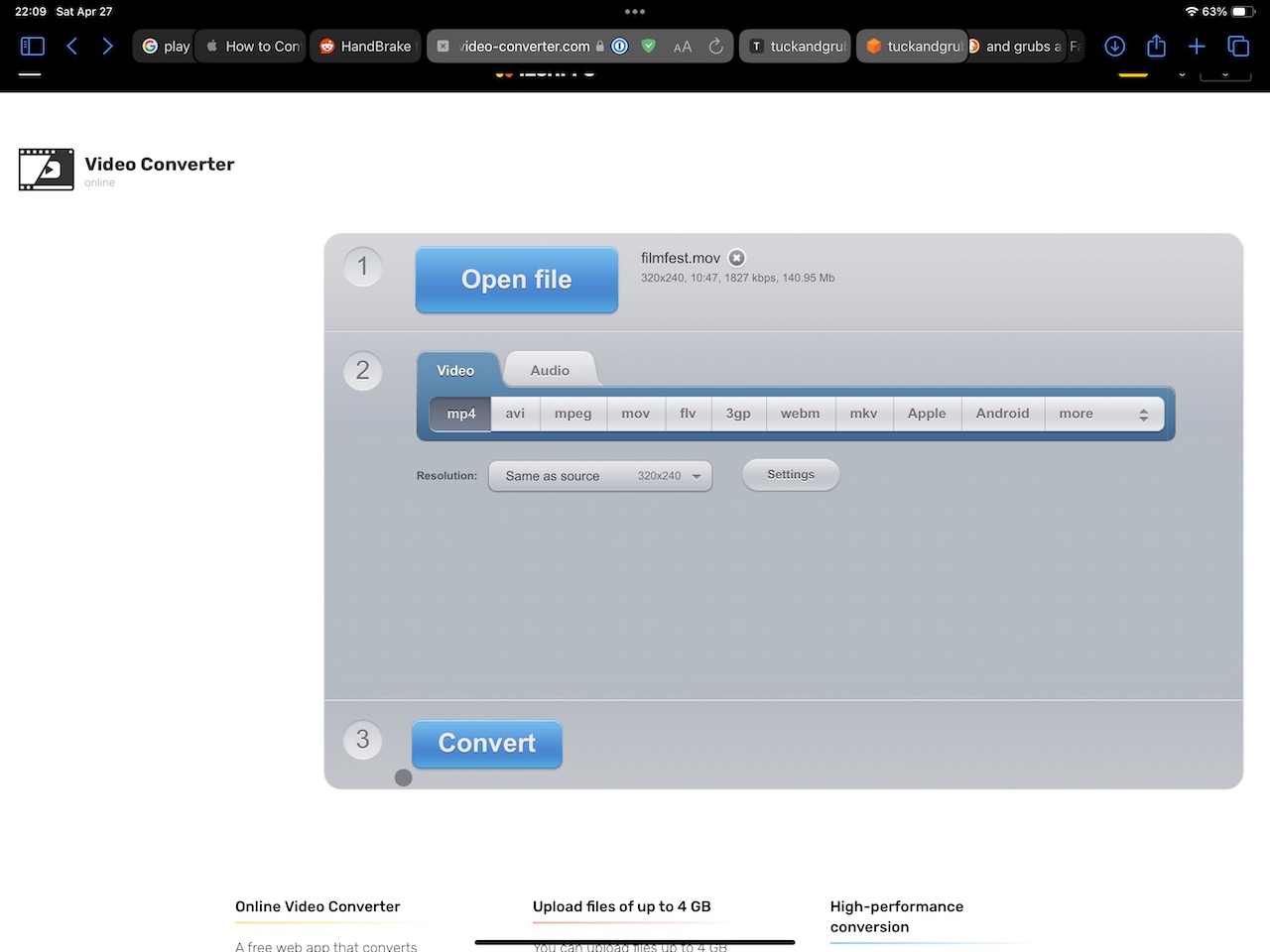Screen dimensions: 1270x952
Task: Remove the filmfest.mov file
Action: 737,258
